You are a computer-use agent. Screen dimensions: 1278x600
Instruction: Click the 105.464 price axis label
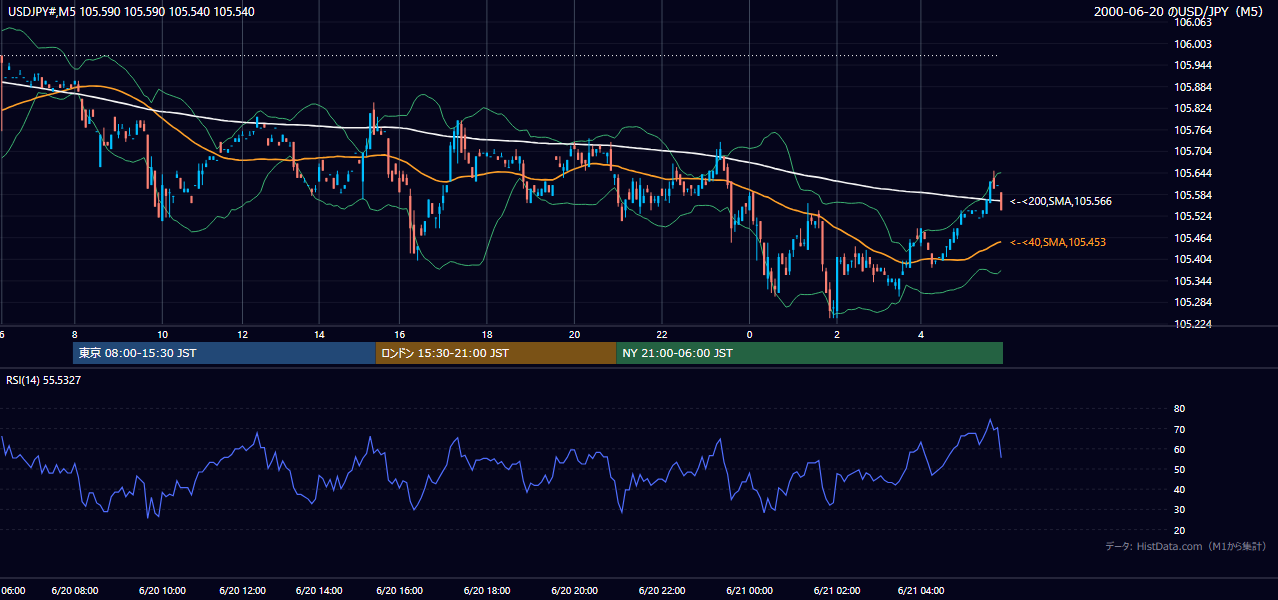pos(1193,238)
